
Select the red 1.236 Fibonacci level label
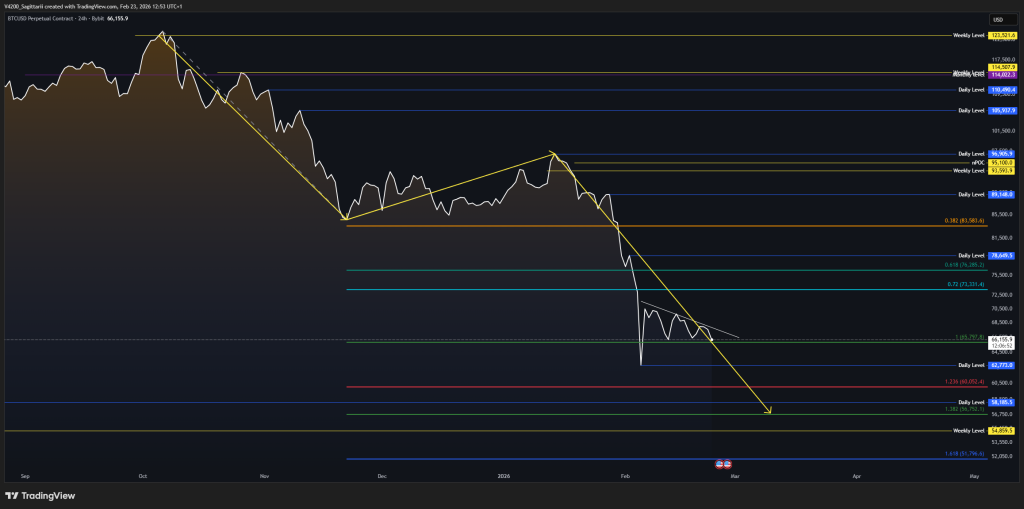[965, 382]
